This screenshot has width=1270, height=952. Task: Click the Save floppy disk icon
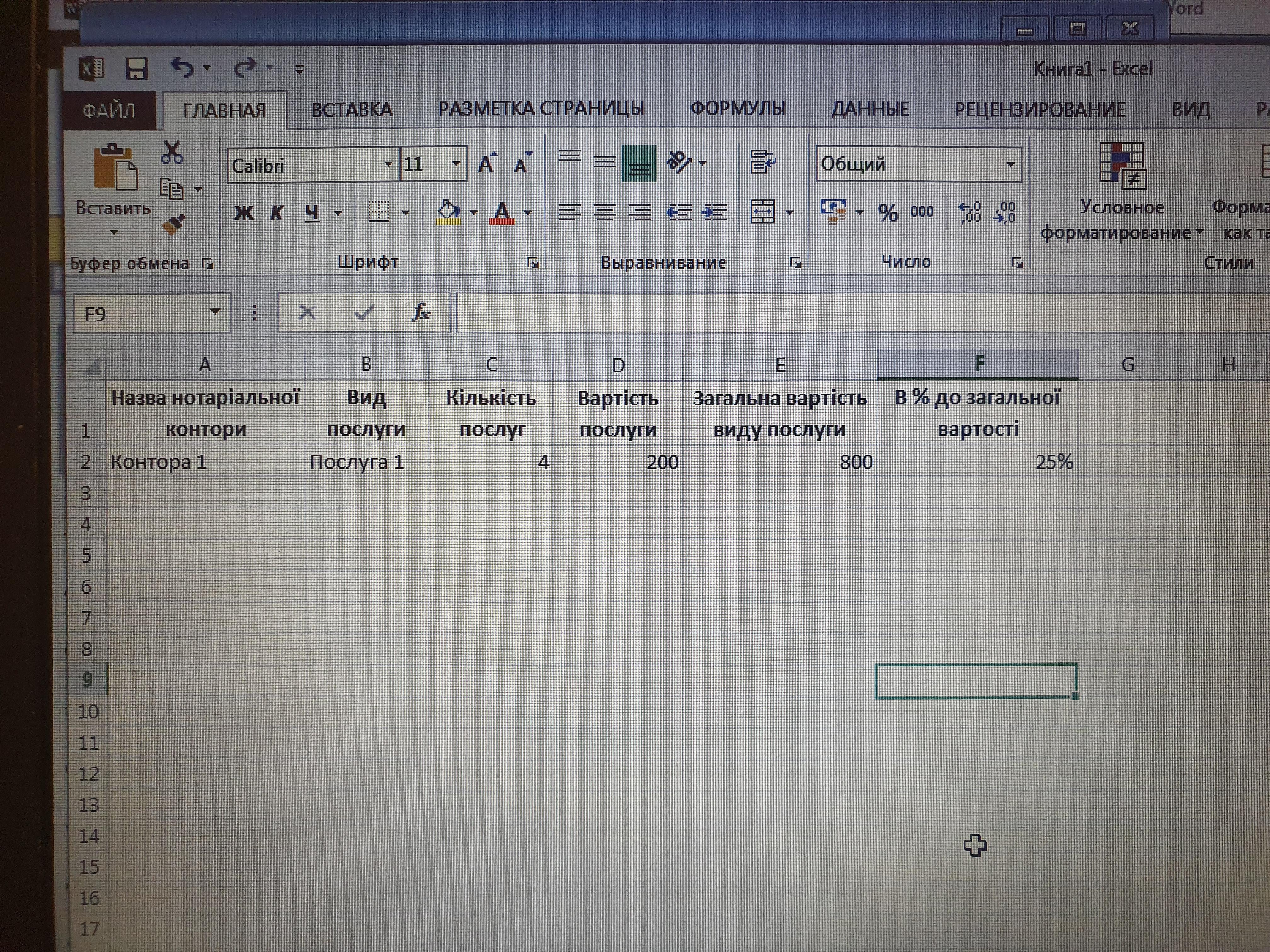point(137,69)
